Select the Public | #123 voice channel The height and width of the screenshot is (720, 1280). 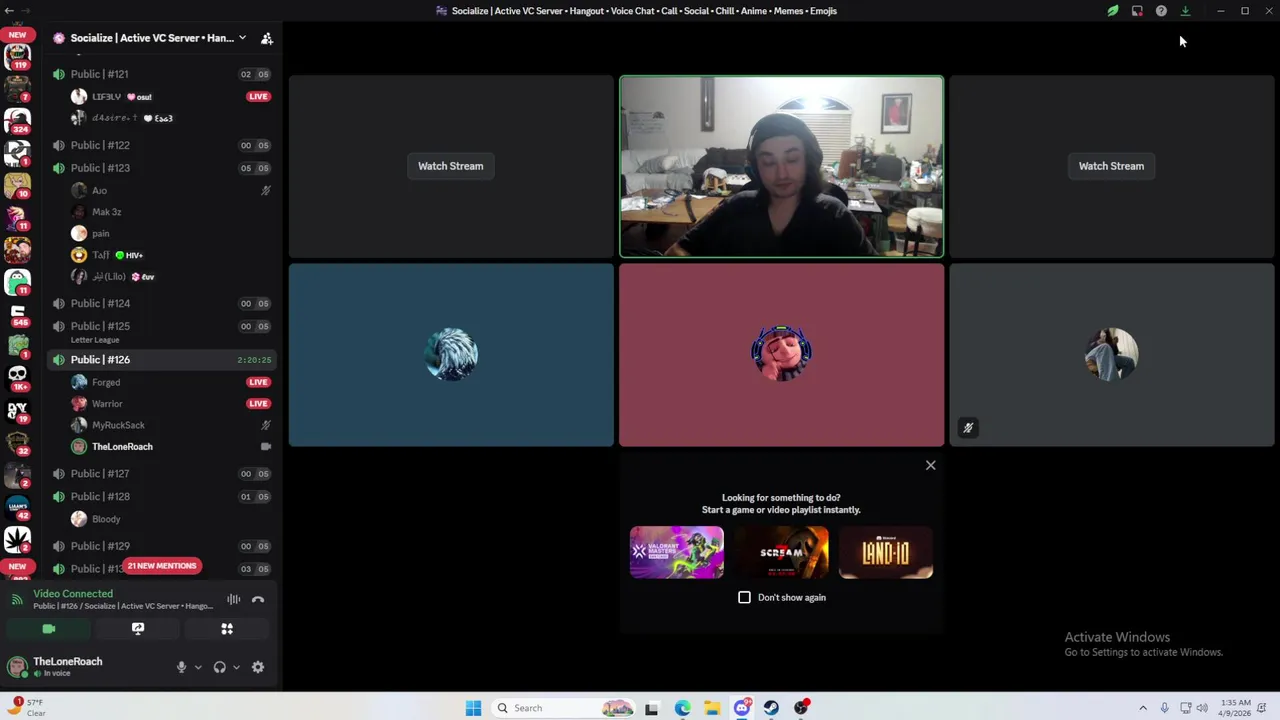tap(161, 168)
